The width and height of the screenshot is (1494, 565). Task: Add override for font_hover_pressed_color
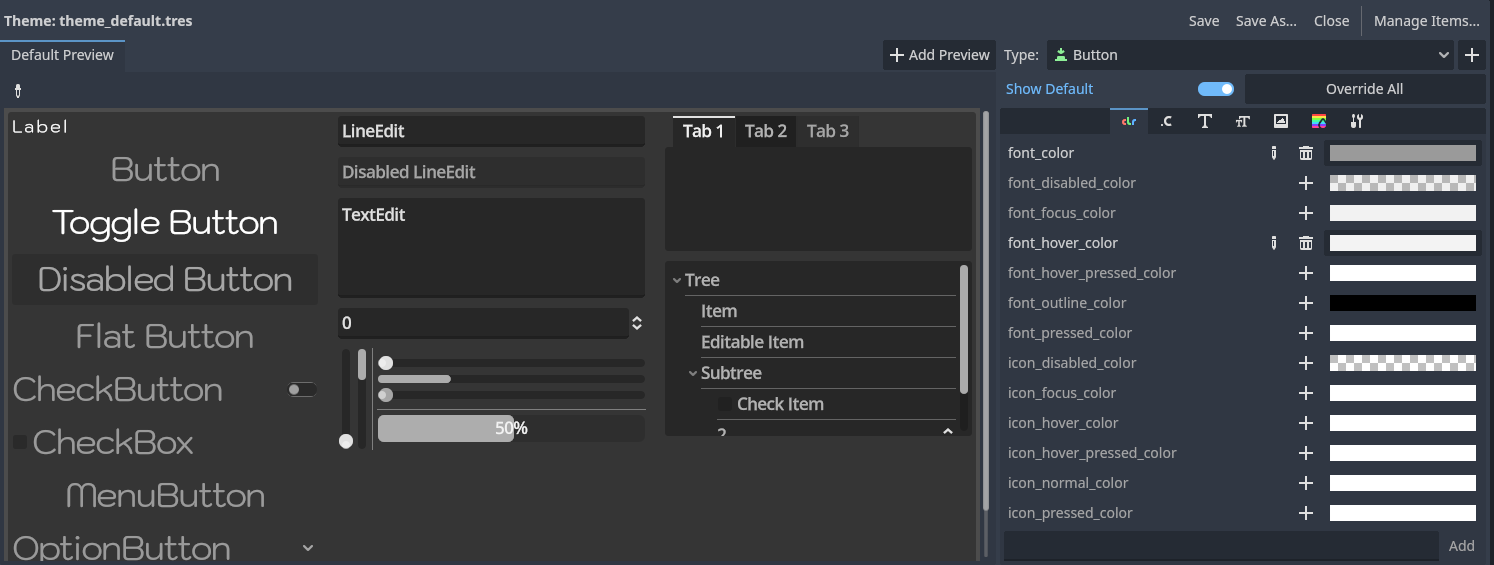[x=1305, y=273]
